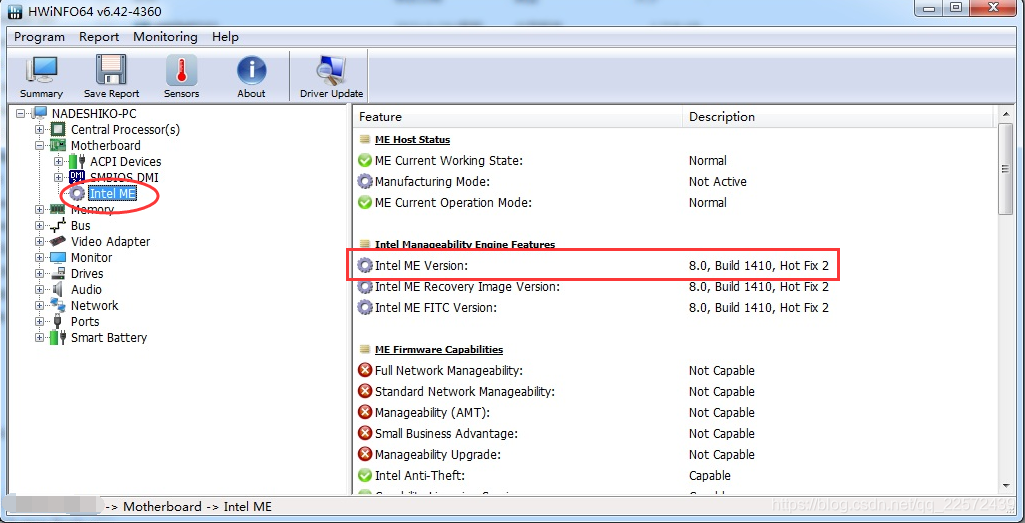Open the Program menu
The height and width of the screenshot is (523, 1025).
pyautogui.click(x=39, y=37)
